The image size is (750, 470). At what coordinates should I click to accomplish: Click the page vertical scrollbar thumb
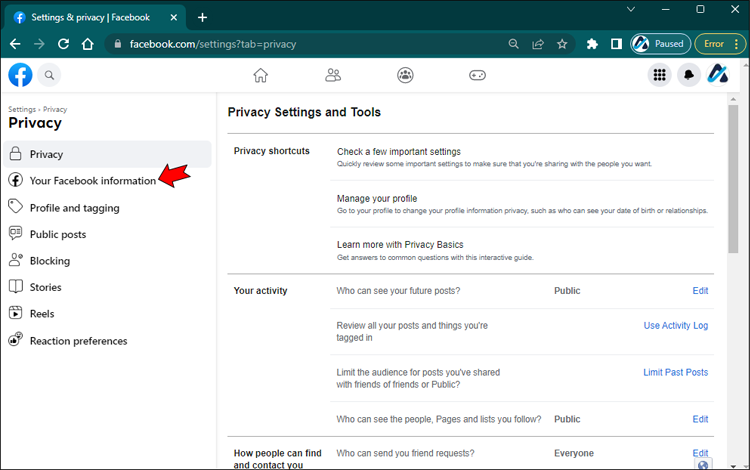pos(733,179)
